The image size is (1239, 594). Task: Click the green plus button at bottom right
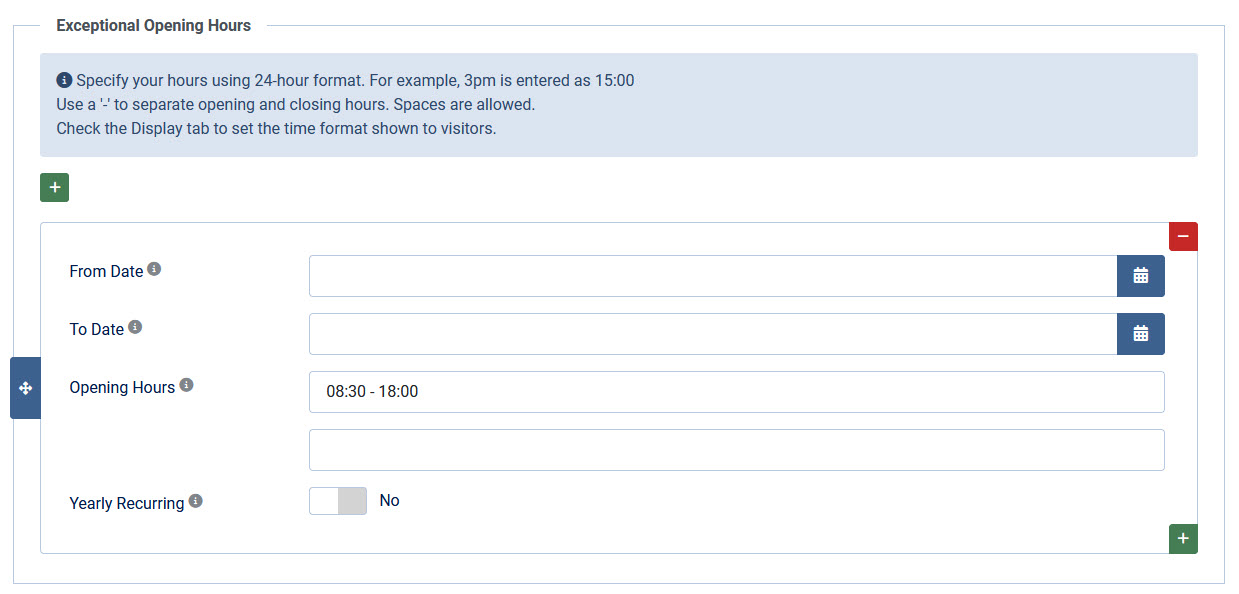[x=1183, y=539]
